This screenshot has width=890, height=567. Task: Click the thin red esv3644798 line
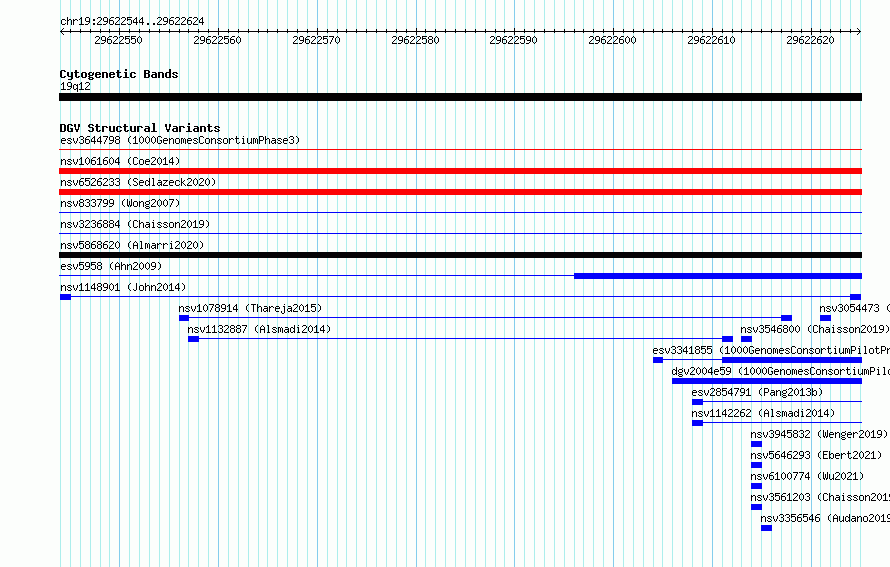click(460, 150)
